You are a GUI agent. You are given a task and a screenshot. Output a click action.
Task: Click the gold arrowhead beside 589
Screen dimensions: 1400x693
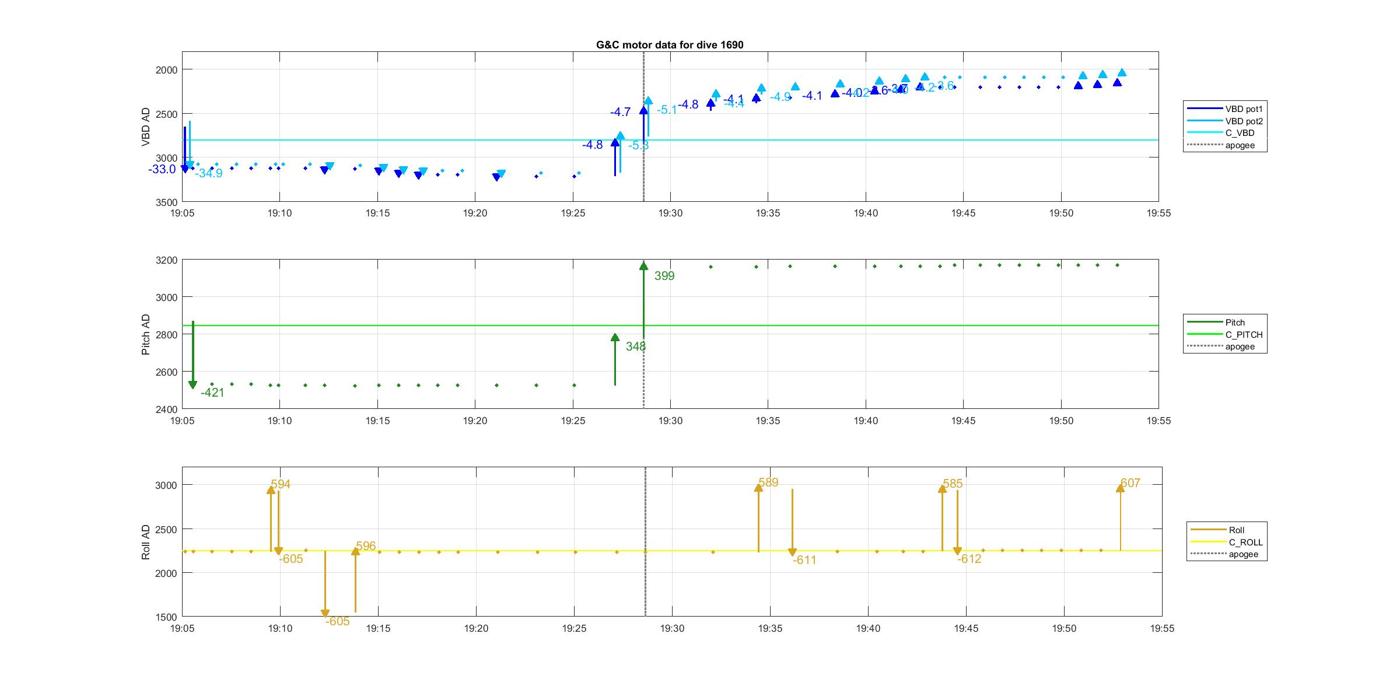click(x=758, y=487)
